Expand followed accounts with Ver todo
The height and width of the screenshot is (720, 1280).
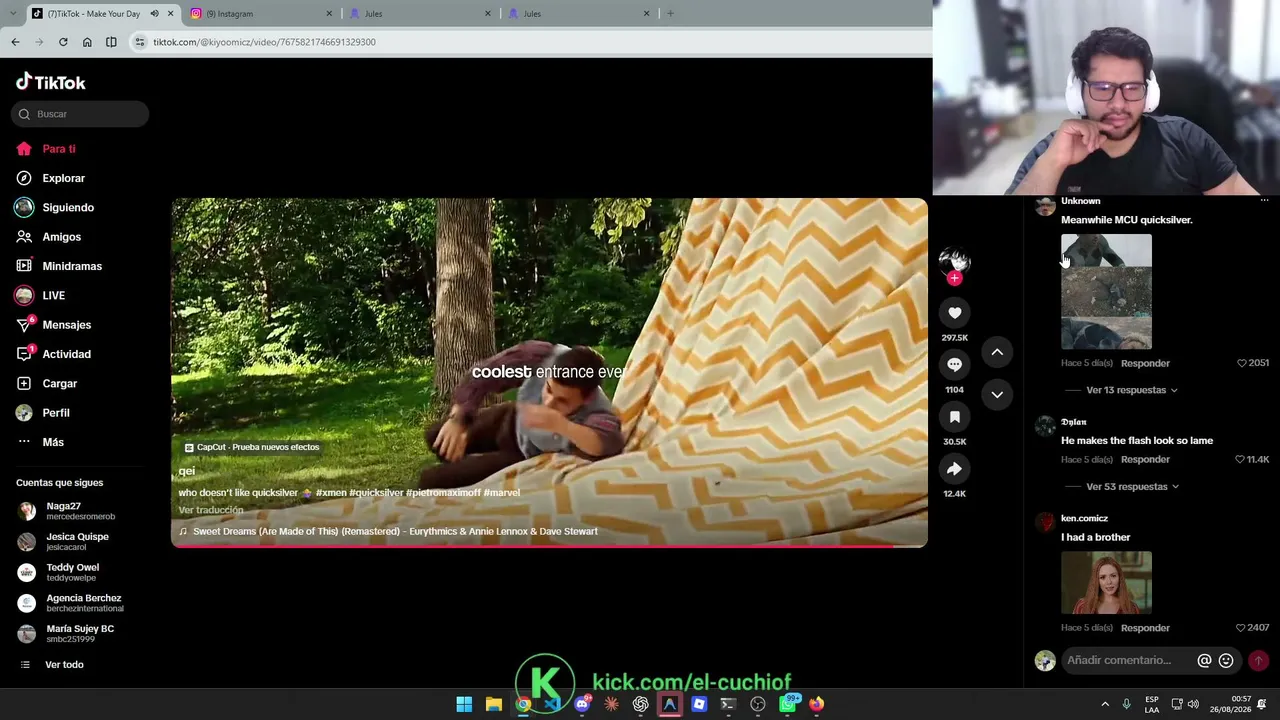tap(64, 665)
